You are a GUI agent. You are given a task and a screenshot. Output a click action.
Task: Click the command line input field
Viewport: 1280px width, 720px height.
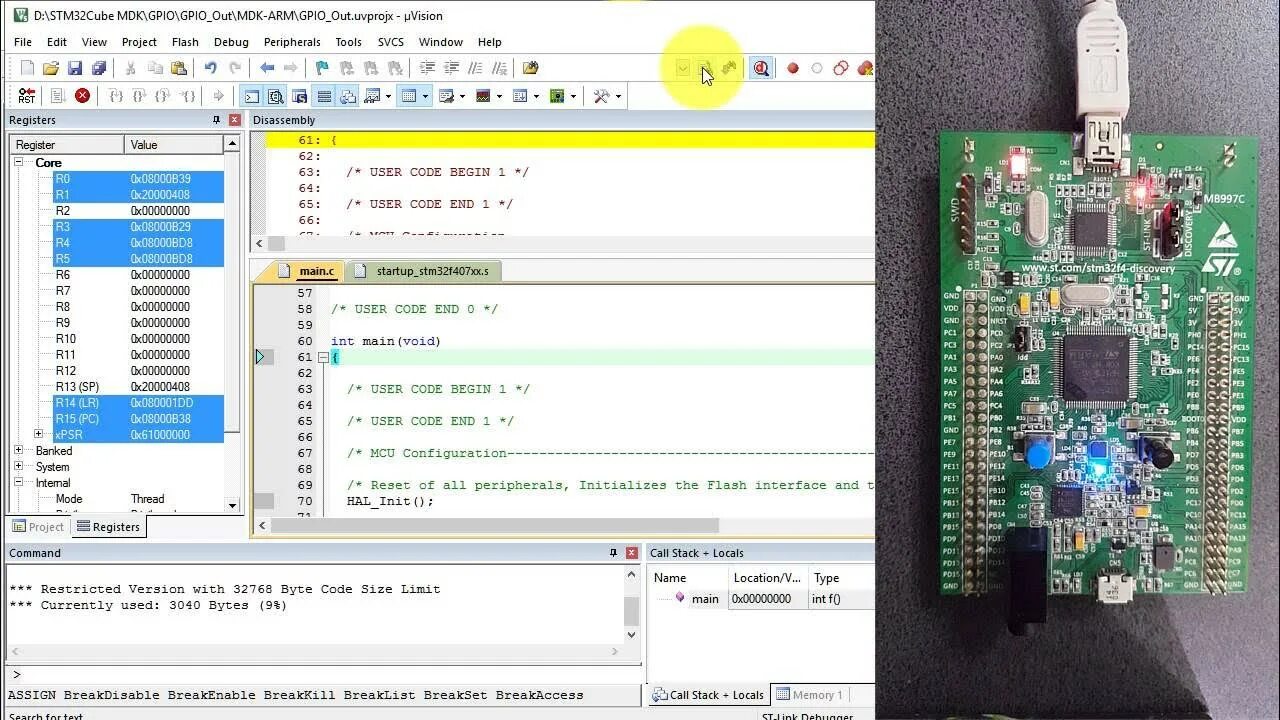pos(325,674)
